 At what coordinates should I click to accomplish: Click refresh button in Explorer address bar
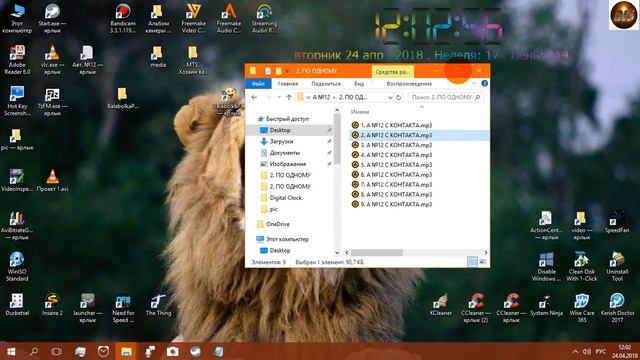399,97
